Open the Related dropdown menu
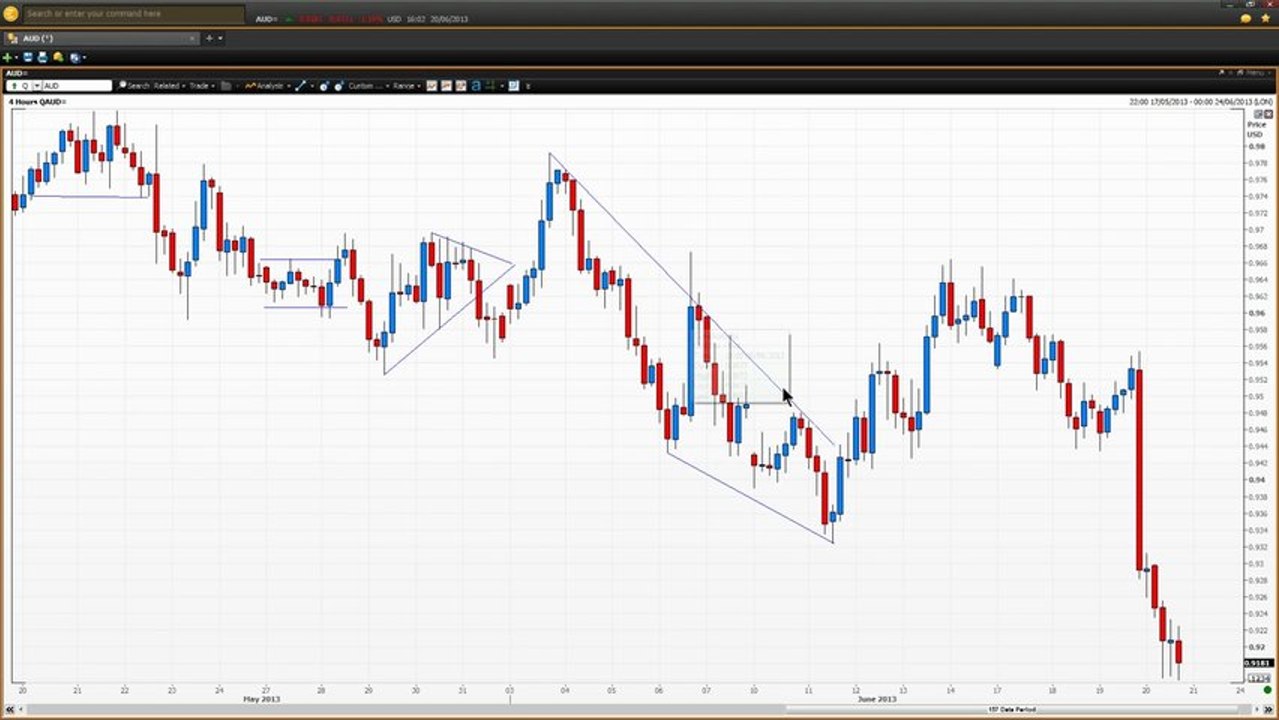 pos(169,86)
